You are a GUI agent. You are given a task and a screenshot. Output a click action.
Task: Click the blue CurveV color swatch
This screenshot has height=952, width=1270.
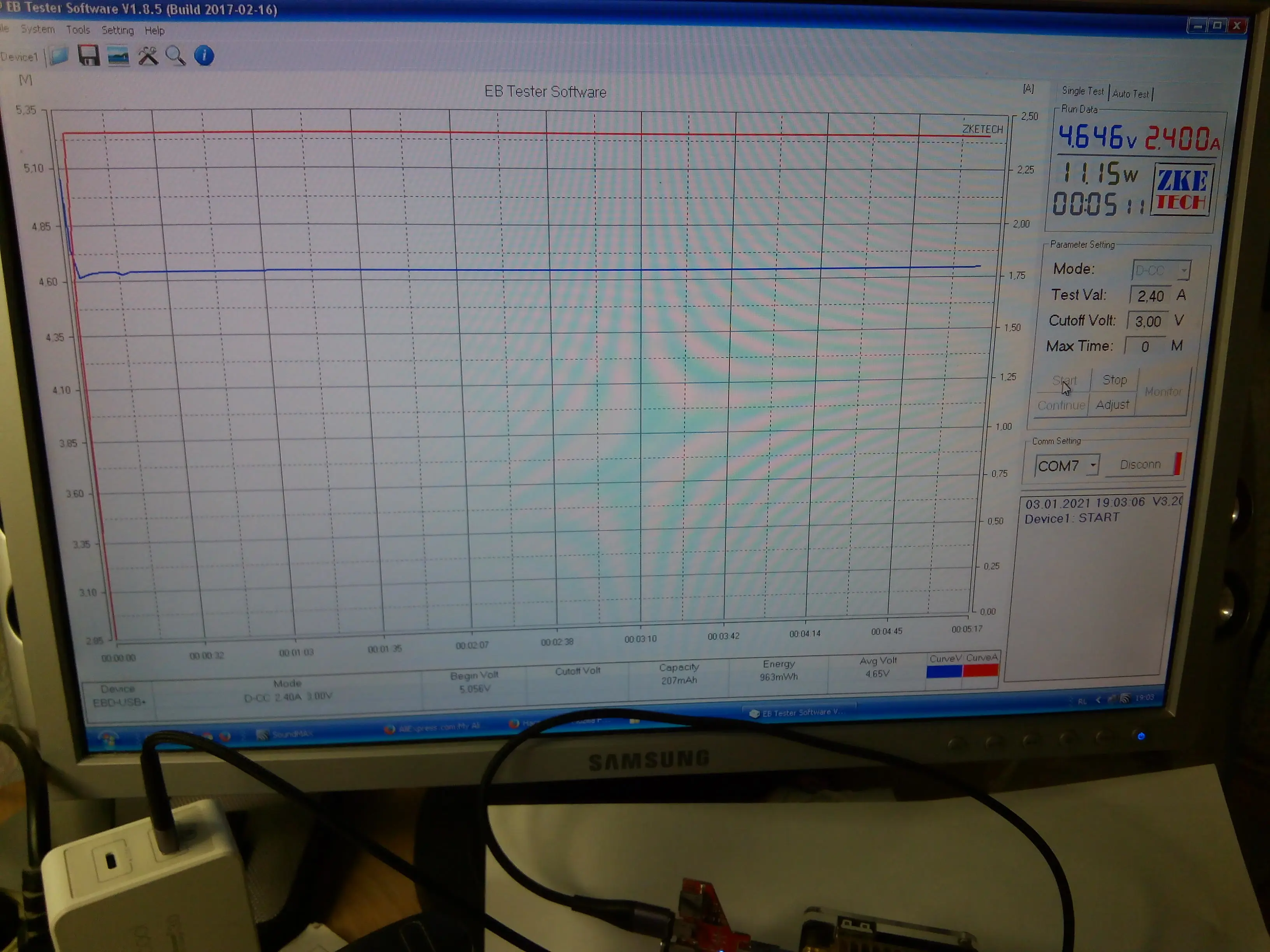click(944, 671)
